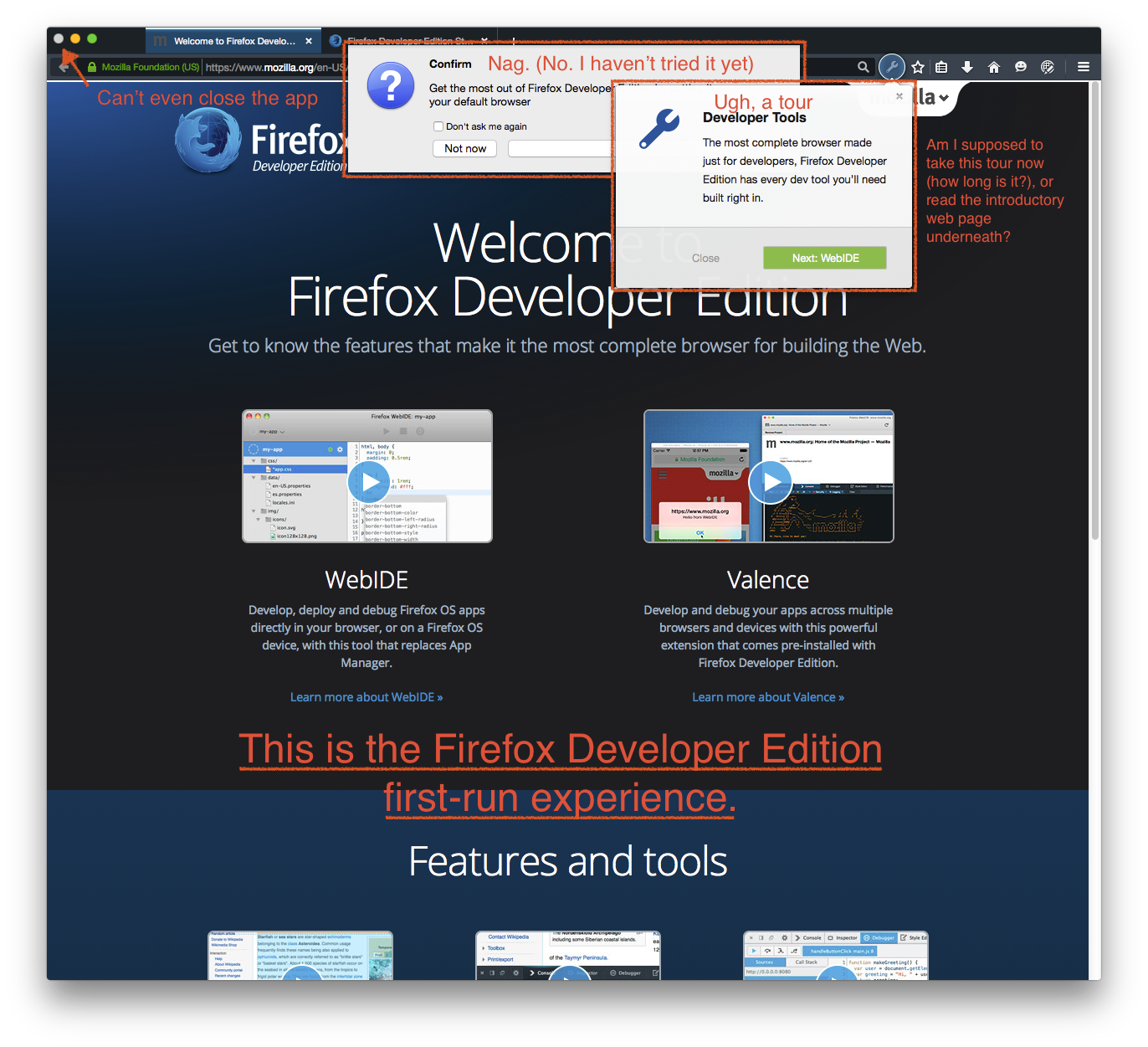Start a Firefox Hello conversation with the smiley icon
This screenshot has width=1148, height=1047.
click(x=1021, y=66)
